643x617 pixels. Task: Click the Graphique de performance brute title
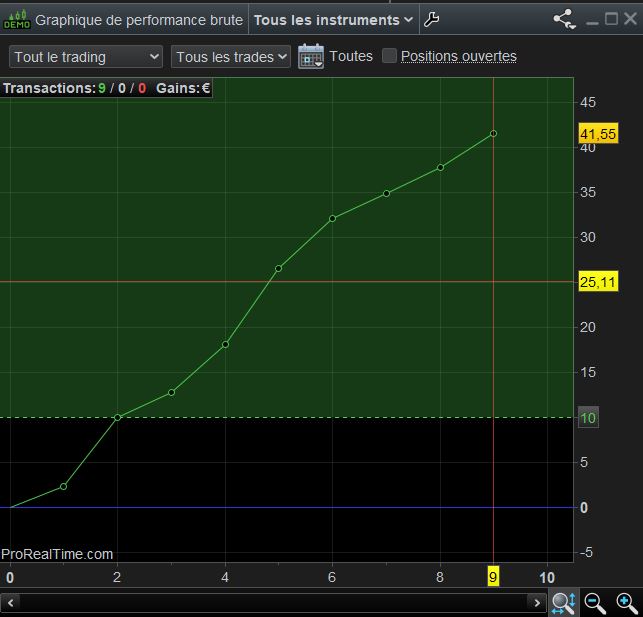click(x=139, y=20)
